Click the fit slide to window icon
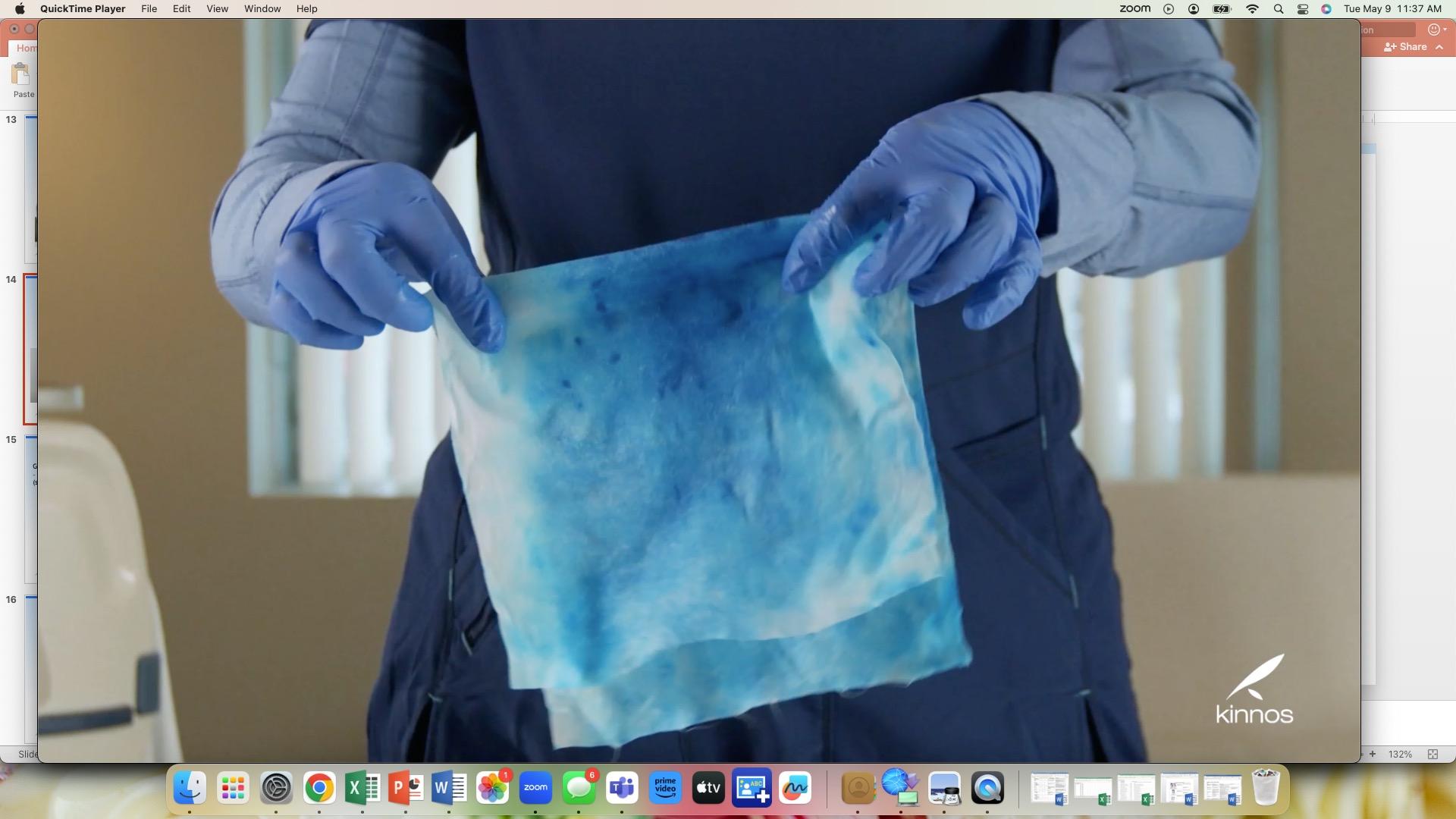 coord(1432,755)
